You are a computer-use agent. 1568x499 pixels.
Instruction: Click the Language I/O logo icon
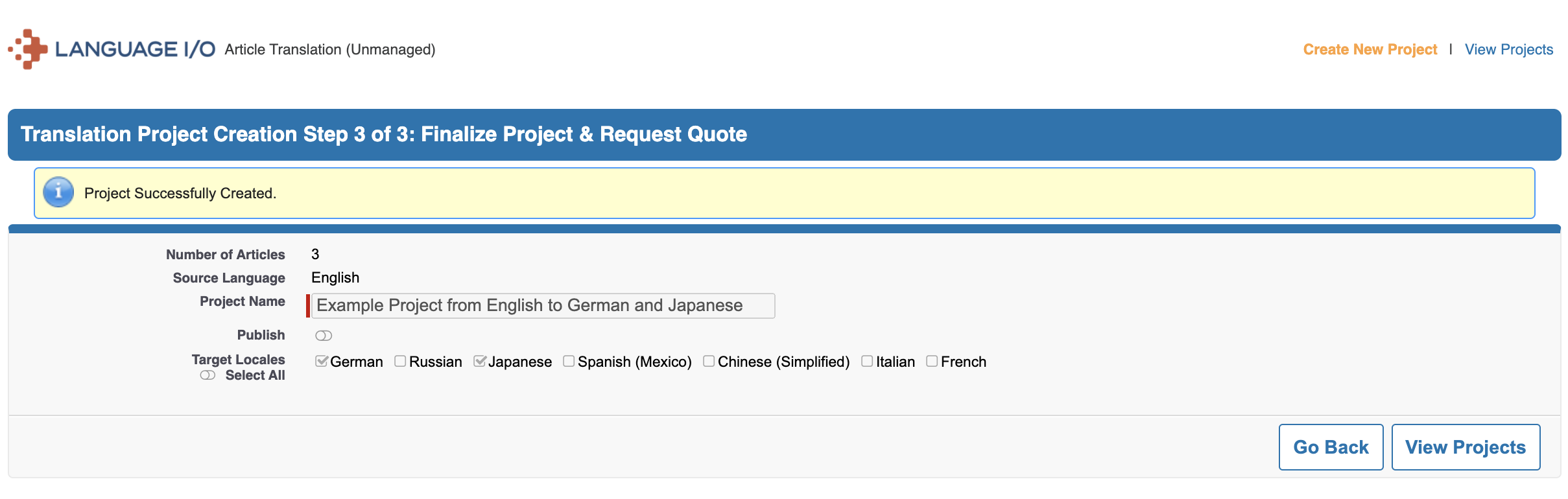(28, 49)
